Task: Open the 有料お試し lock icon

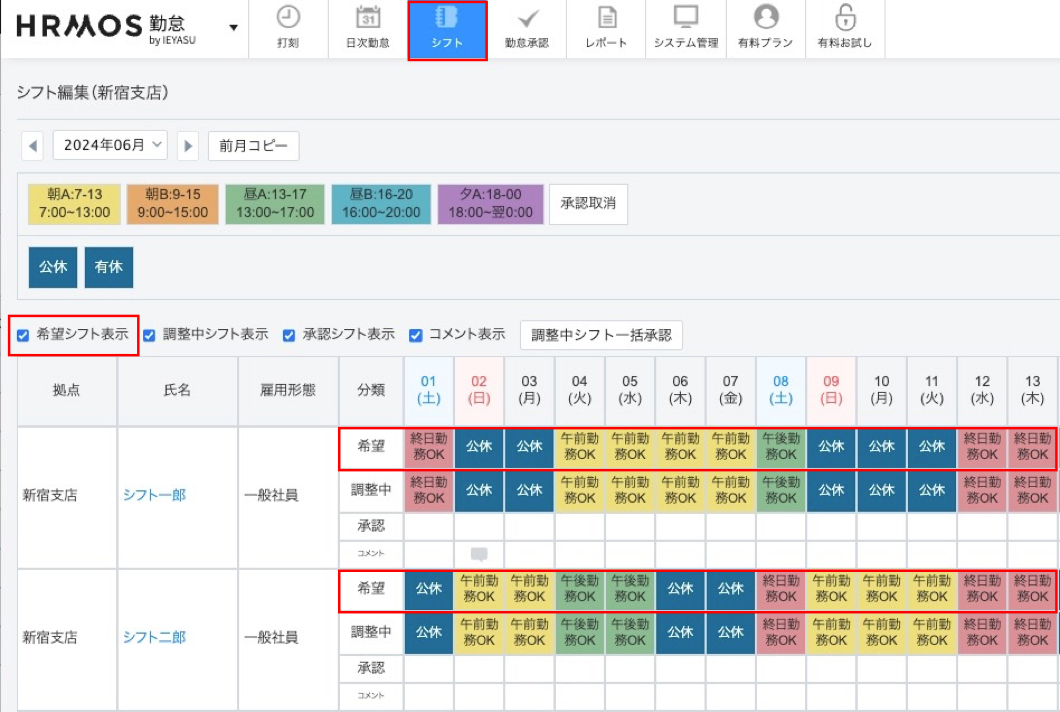Action: [845, 18]
